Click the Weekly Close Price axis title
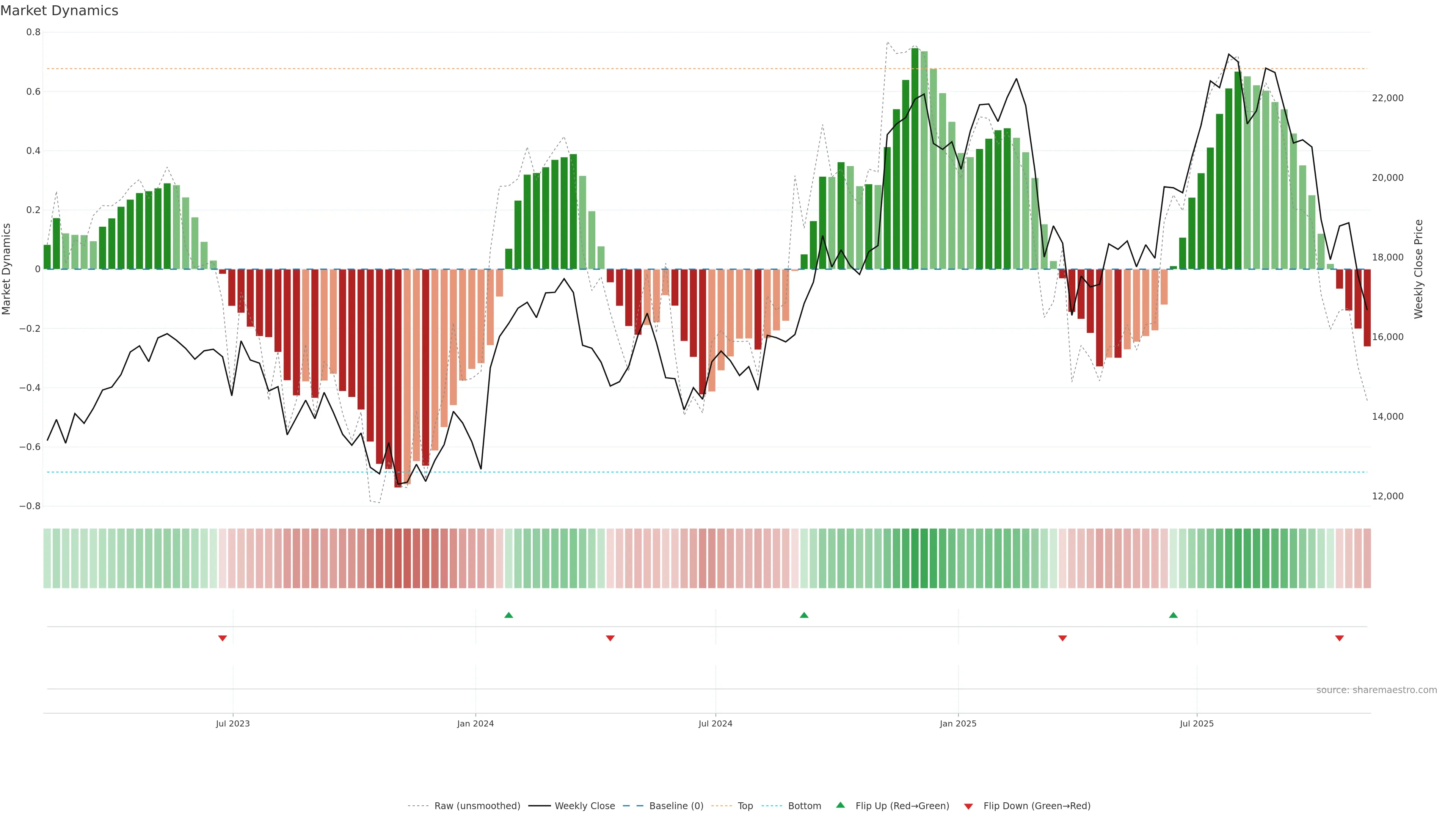Image resolution: width=1456 pixels, height=819 pixels. click(1419, 269)
